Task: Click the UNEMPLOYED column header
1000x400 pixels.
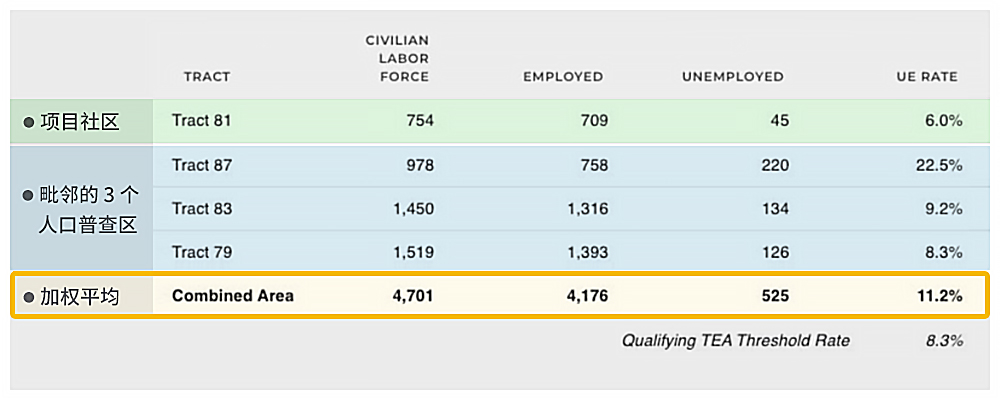Action: (732, 77)
